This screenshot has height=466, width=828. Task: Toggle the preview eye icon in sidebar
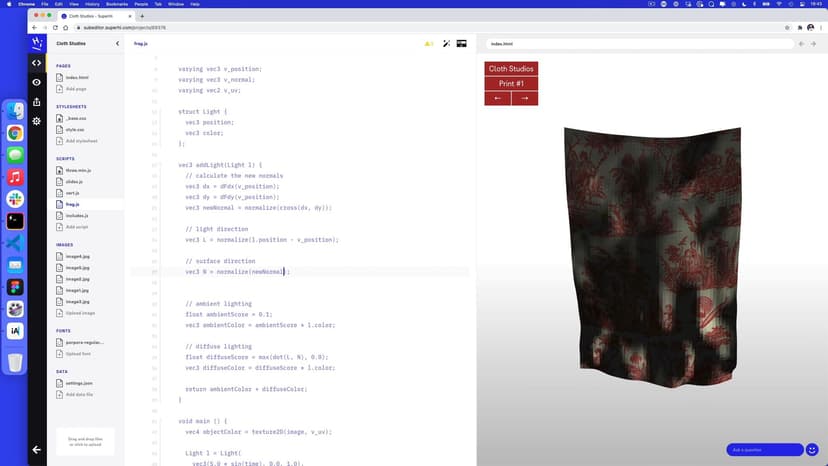coord(37,82)
